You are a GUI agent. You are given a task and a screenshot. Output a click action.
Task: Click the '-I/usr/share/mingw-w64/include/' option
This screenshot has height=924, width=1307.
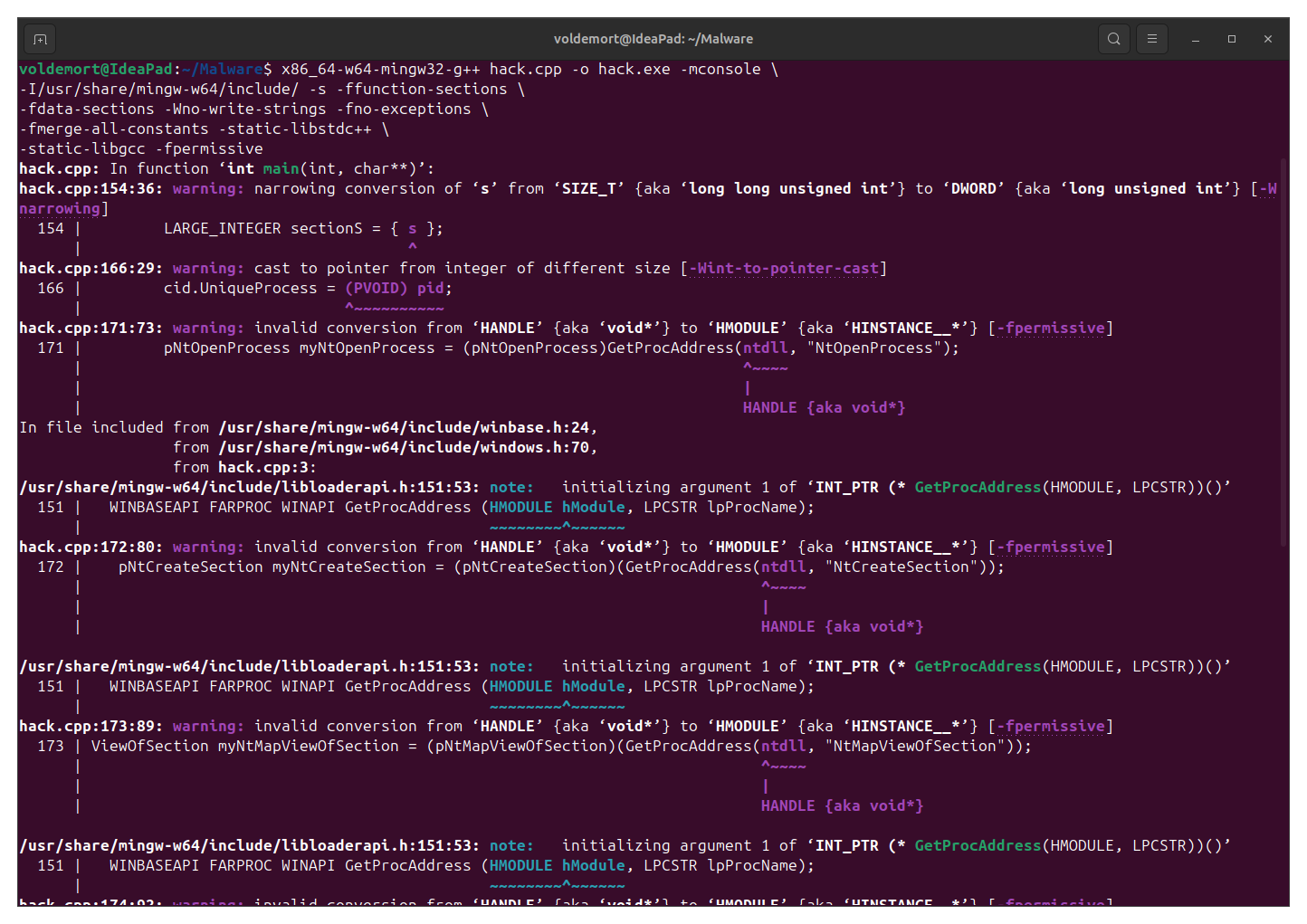(x=159, y=90)
